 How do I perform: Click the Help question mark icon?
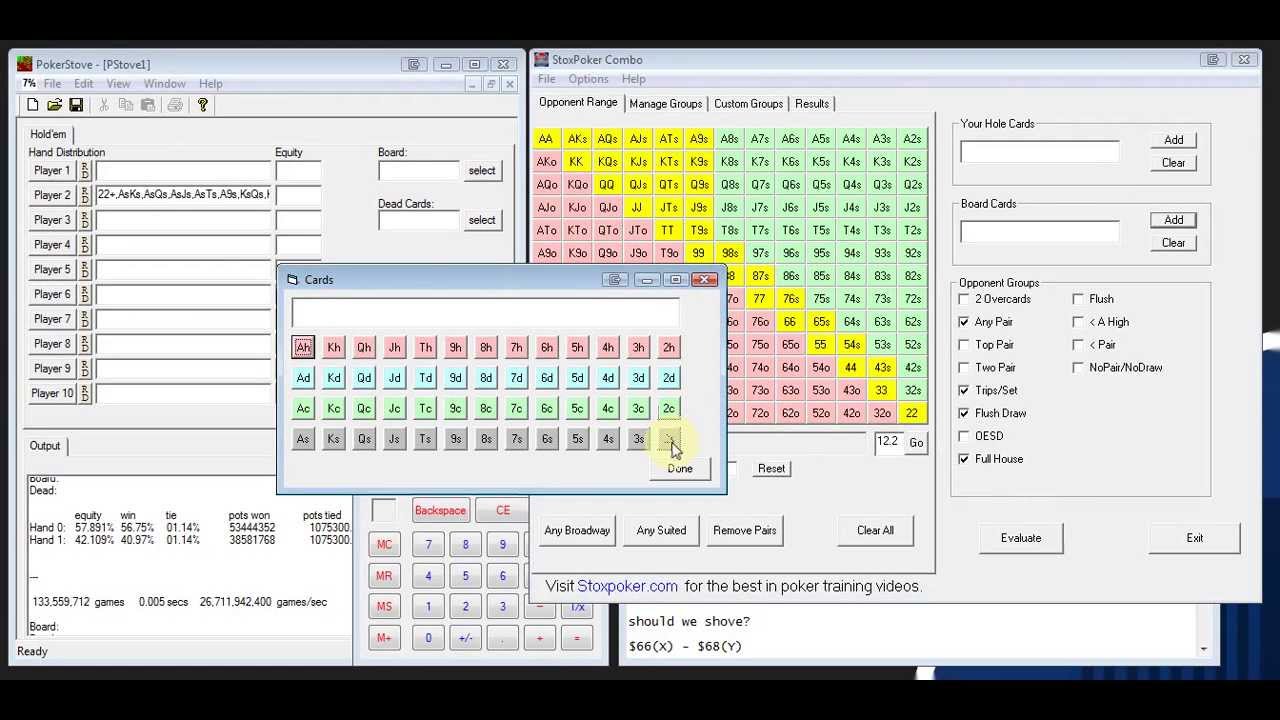pos(202,105)
